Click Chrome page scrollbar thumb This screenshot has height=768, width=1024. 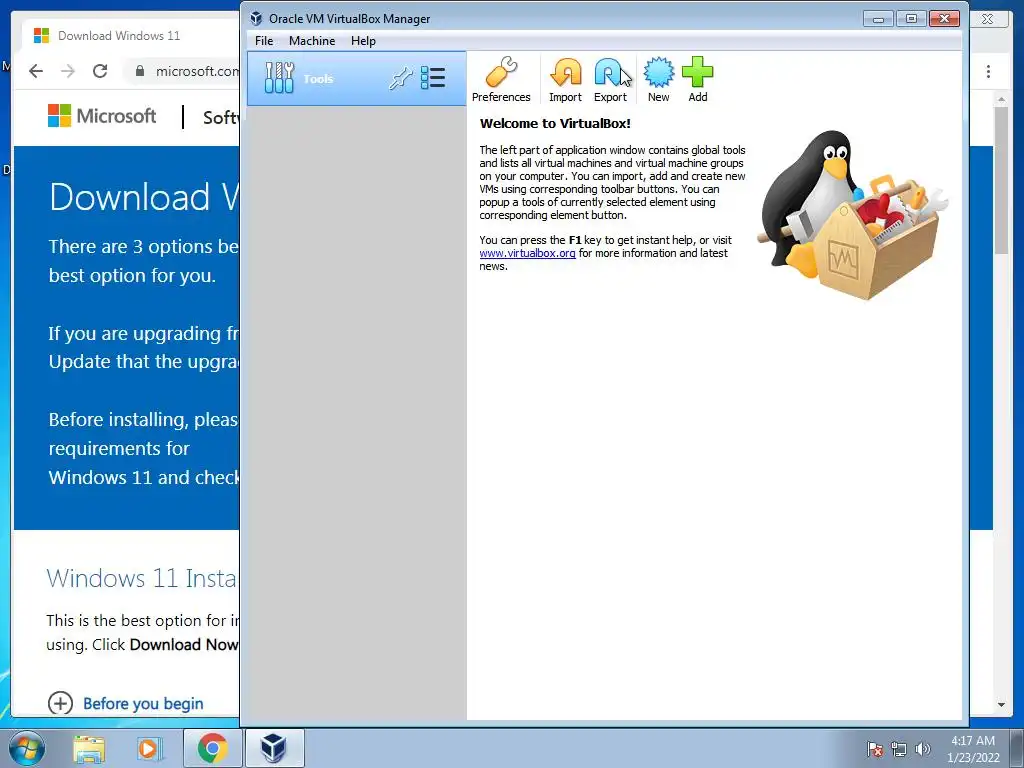pos(1000,180)
